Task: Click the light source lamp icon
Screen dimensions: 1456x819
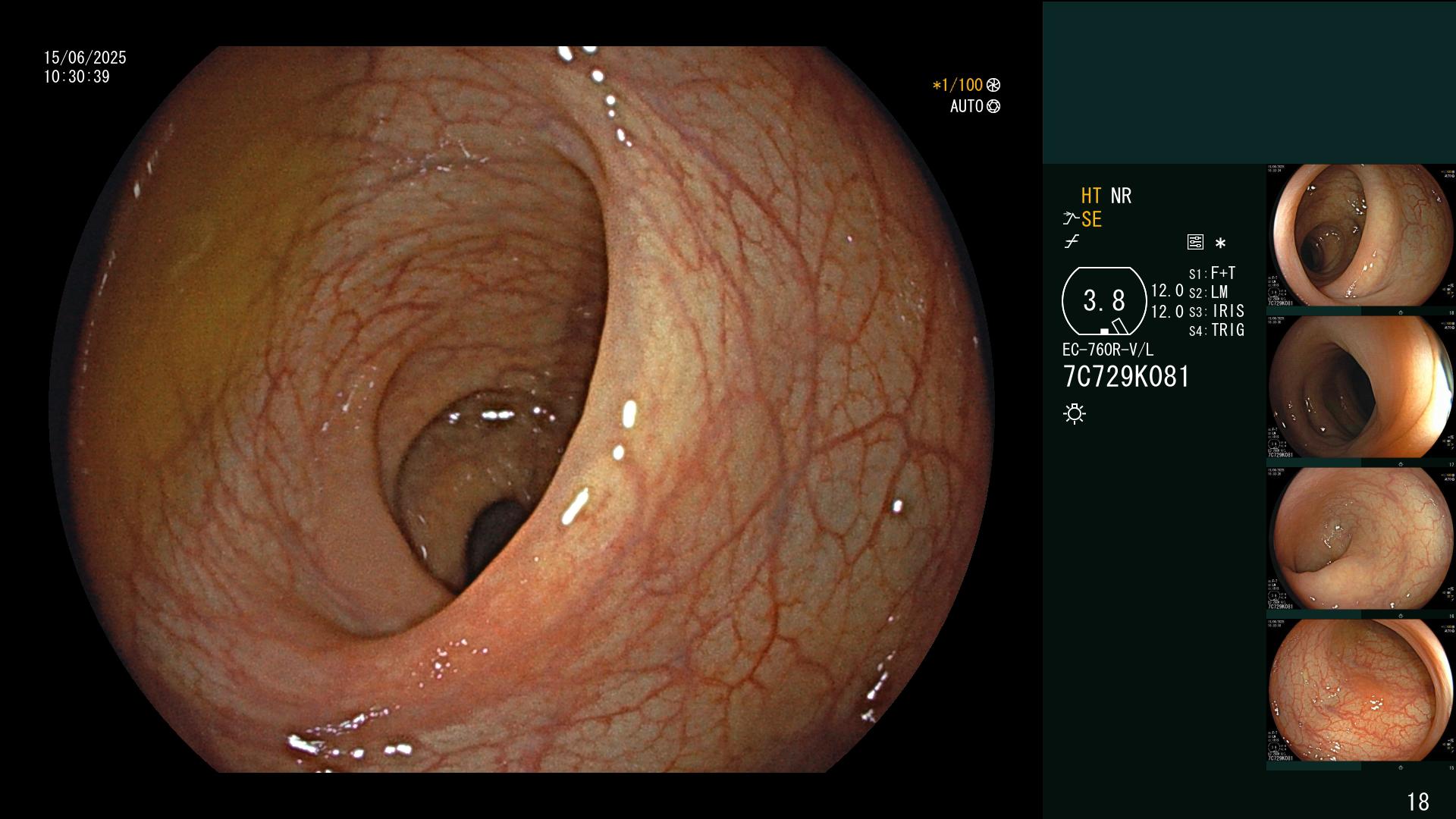Action: [1075, 413]
